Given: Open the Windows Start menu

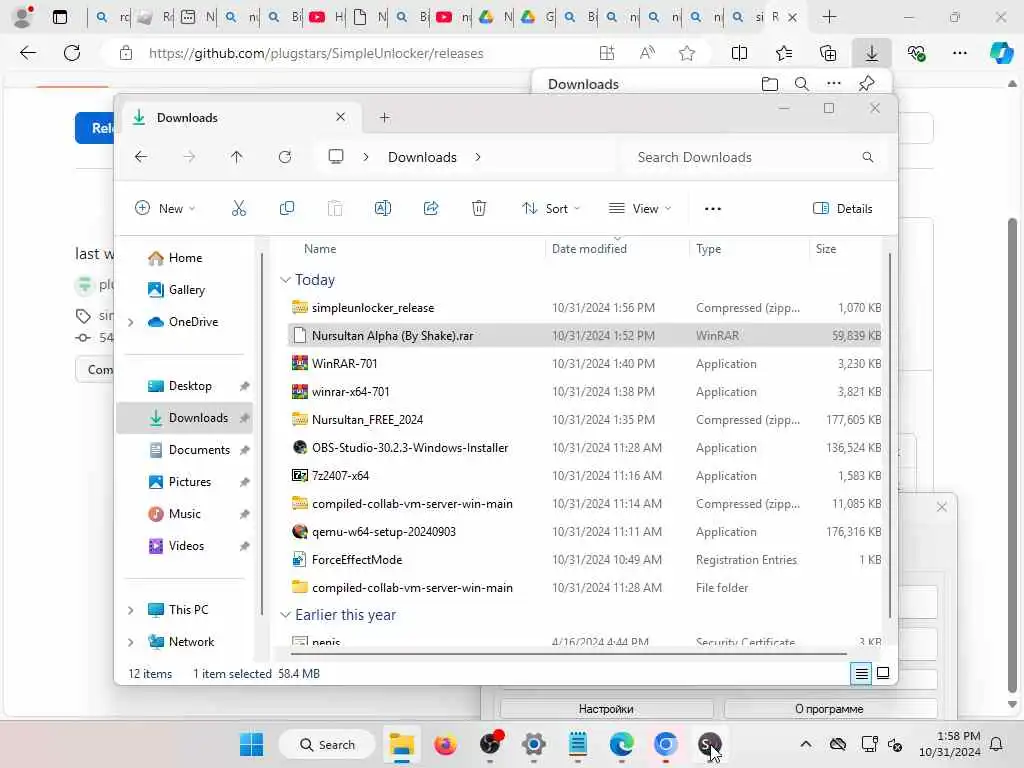Looking at the screenshot, I should point(251,744).
